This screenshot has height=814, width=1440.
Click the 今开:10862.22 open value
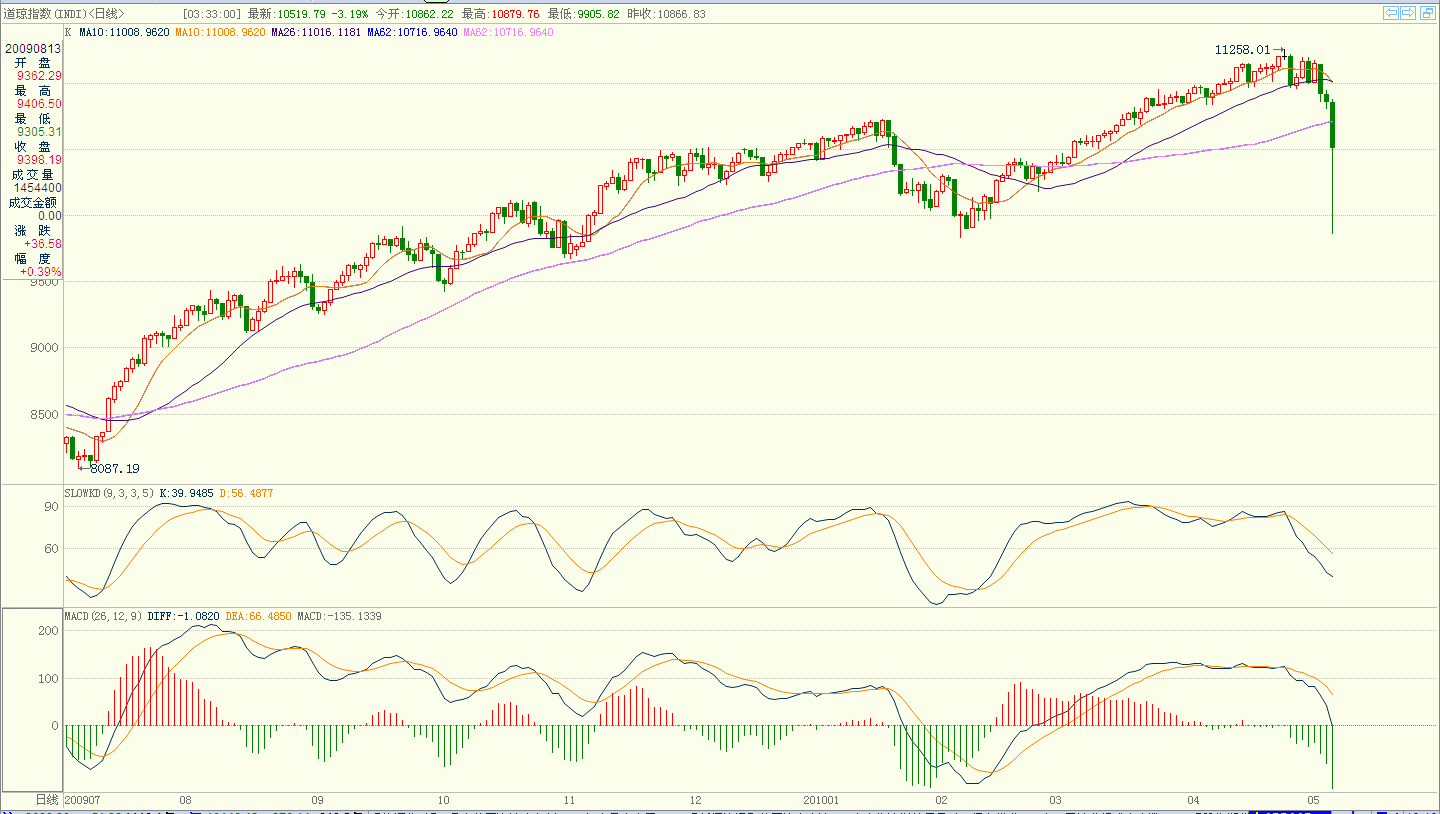tap(414, 14)
